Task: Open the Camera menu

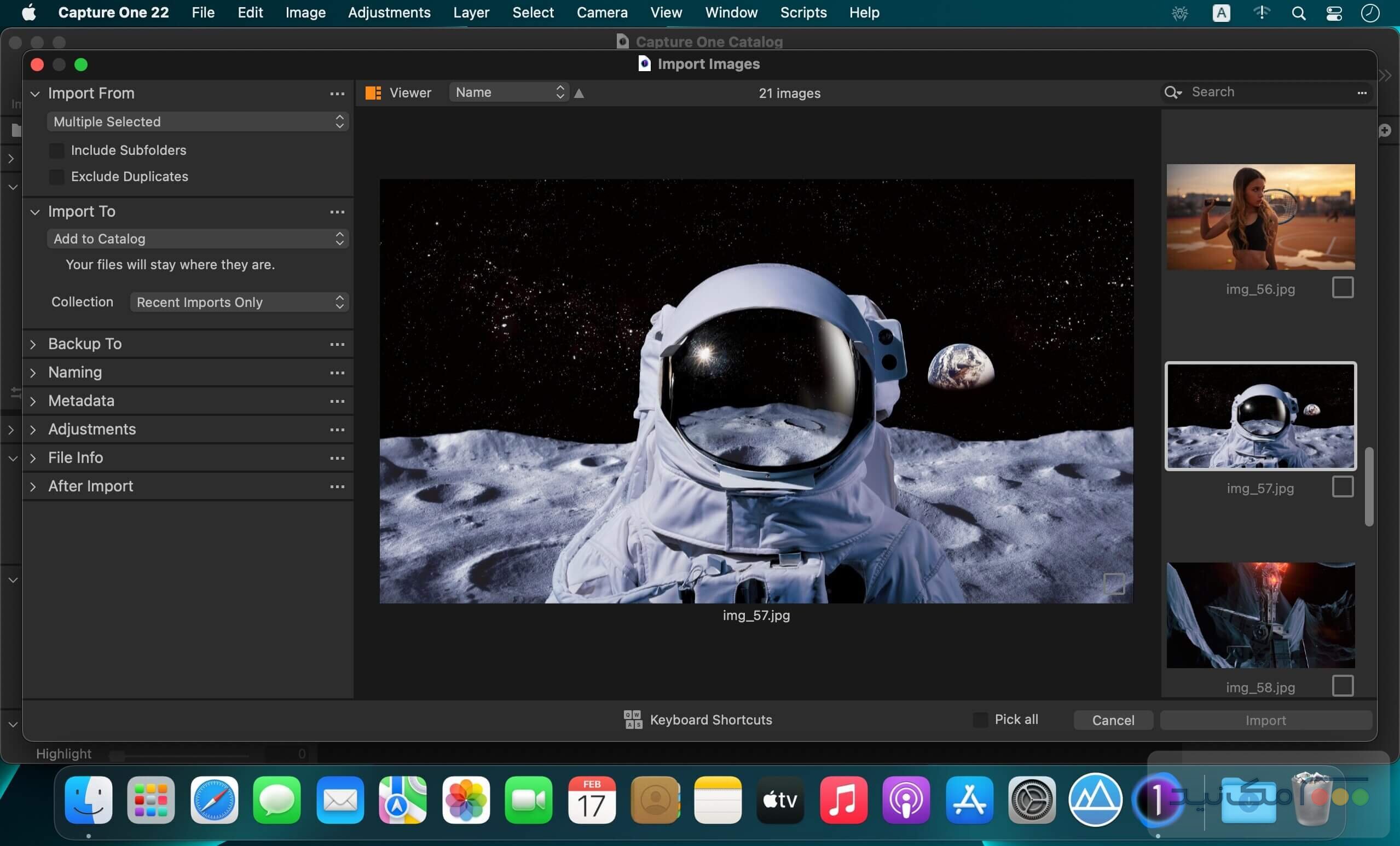Action: coord(601,12)
